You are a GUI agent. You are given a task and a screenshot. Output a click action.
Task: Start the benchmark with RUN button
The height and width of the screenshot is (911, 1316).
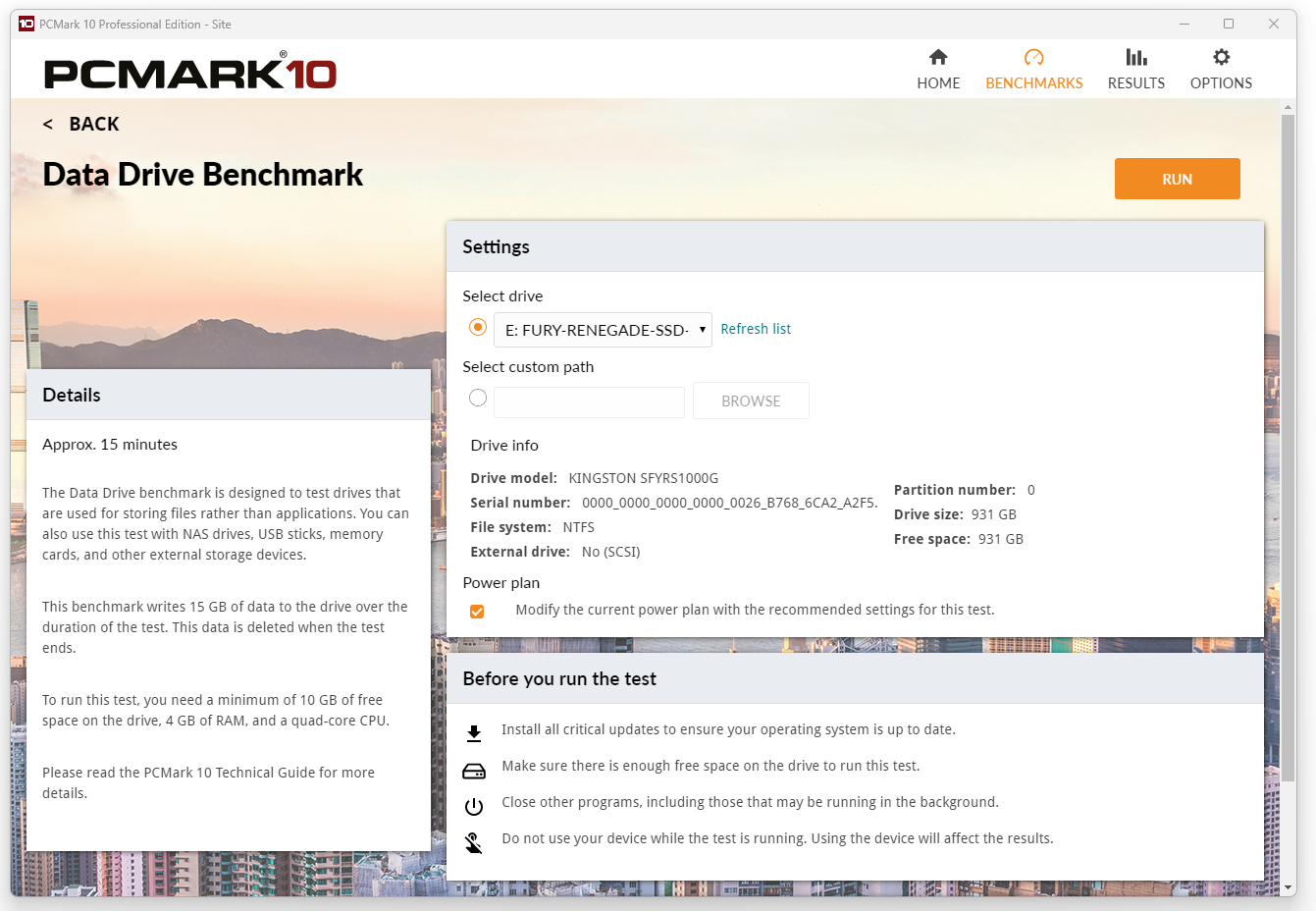(1177, 179)
